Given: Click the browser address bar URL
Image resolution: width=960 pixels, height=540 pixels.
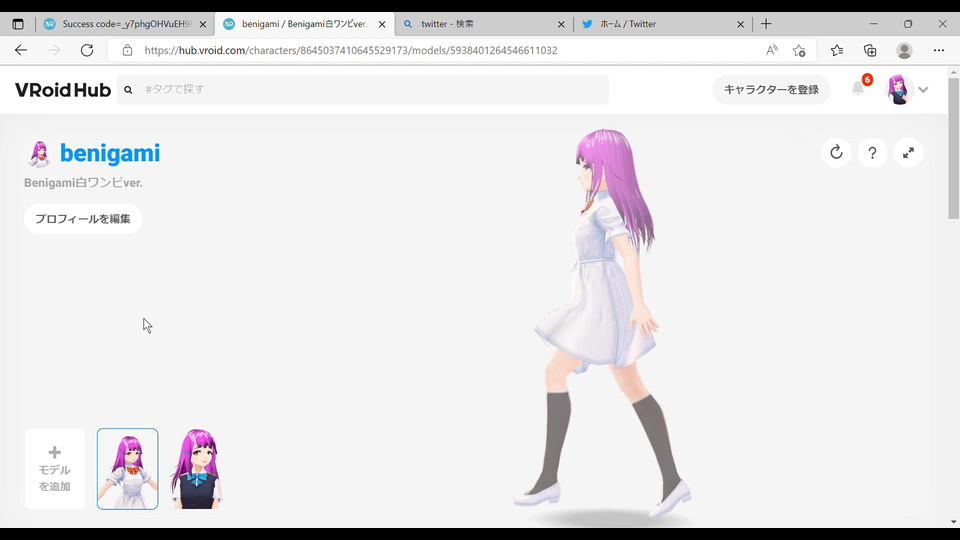Looking at the screenshot, I should pyautogui.click(x=351, y=50).
